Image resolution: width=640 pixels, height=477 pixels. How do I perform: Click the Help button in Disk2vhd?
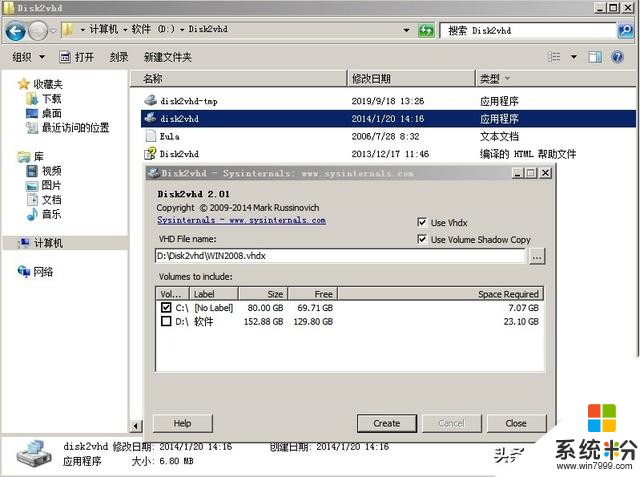182,423
